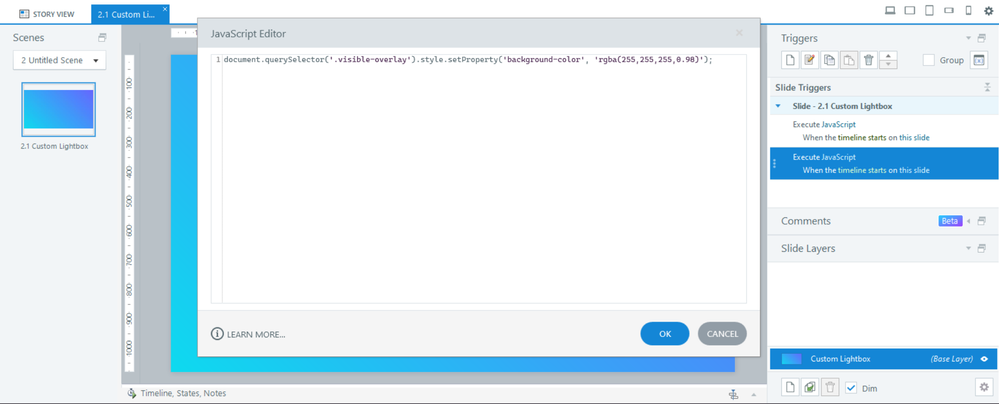Undock the Triggers panel
The height and width of the screenshot is (404, 999).
982,38
